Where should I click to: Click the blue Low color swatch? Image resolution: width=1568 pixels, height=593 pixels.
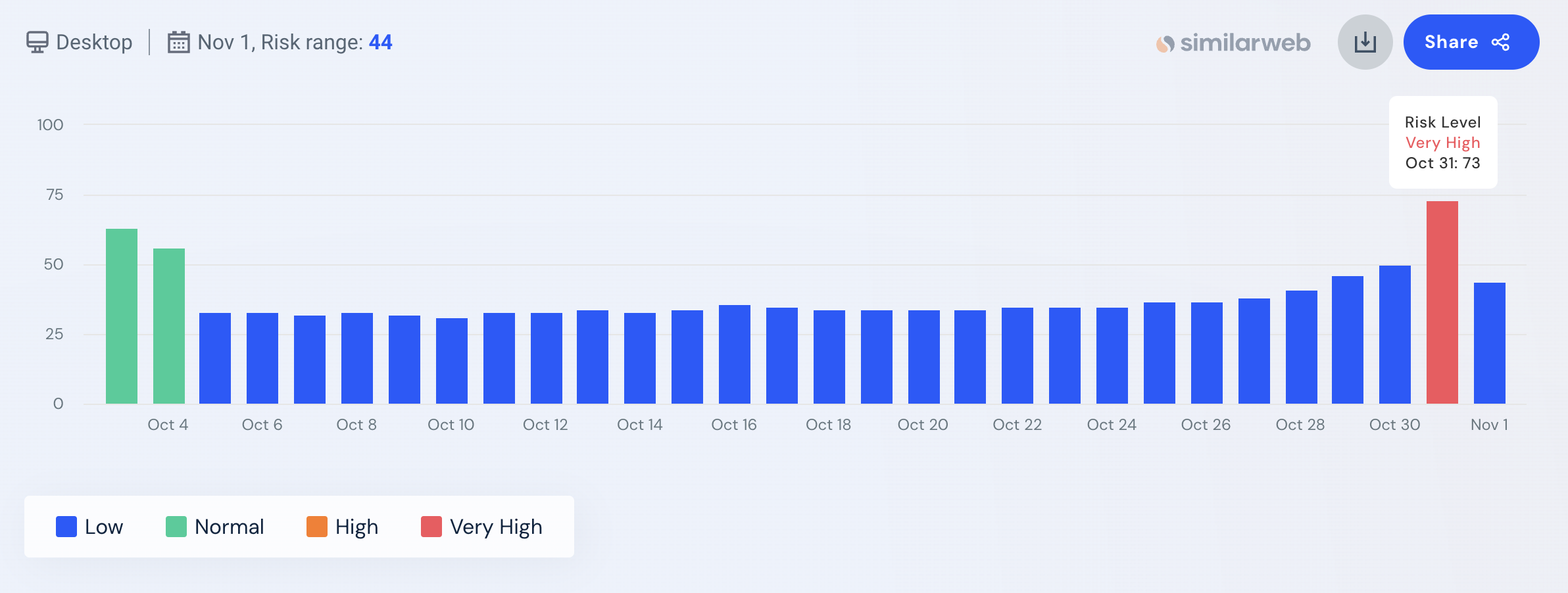pos(66,527)
